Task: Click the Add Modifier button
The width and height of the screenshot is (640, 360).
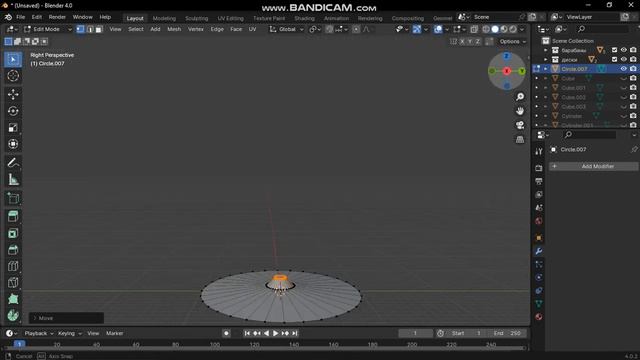Action: [593, 167]
